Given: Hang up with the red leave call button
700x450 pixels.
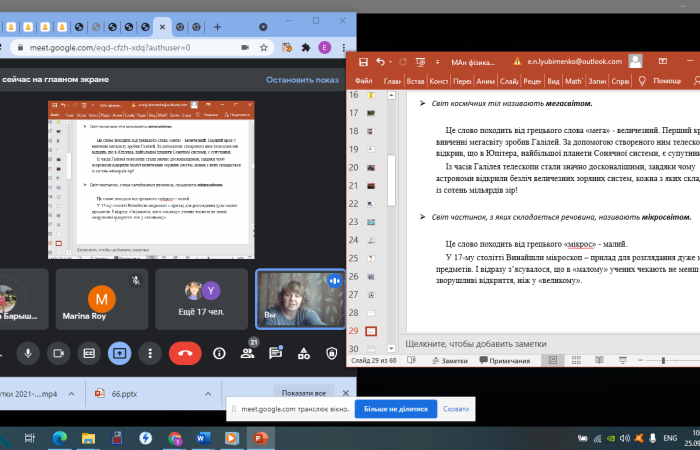Looking at the screenshot, I should pos(184,352).
